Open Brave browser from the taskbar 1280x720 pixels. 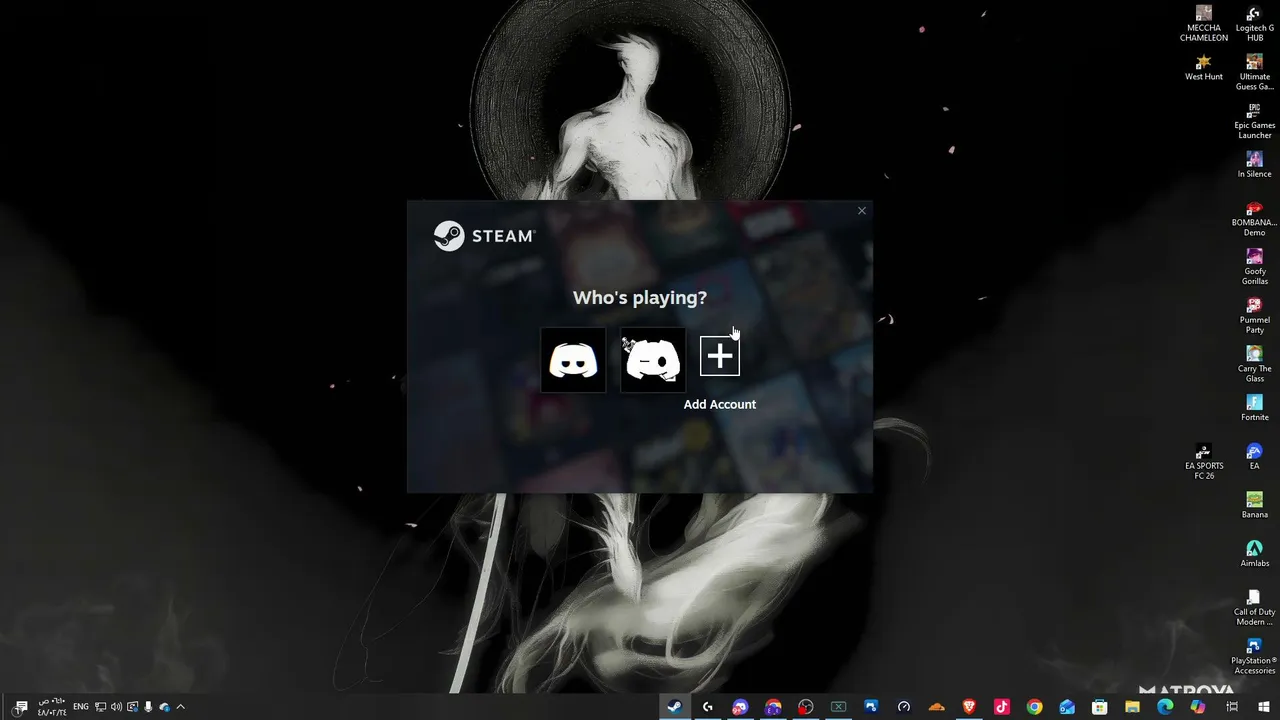[969, 707]
